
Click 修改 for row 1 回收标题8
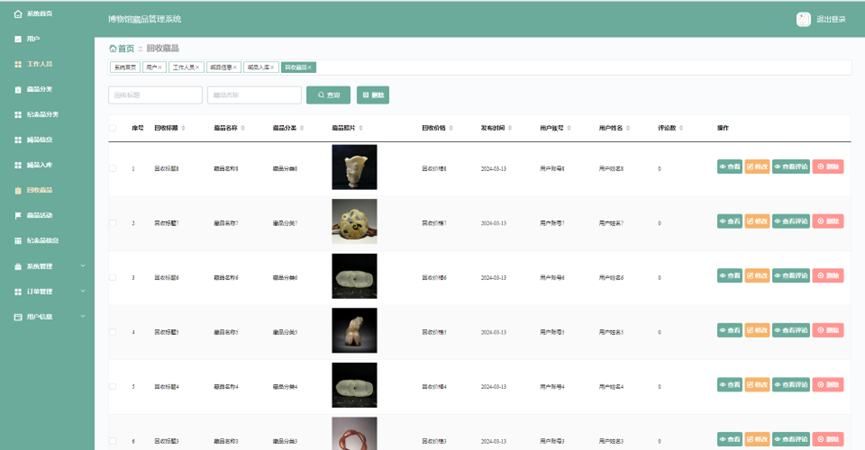coord(757,167)
